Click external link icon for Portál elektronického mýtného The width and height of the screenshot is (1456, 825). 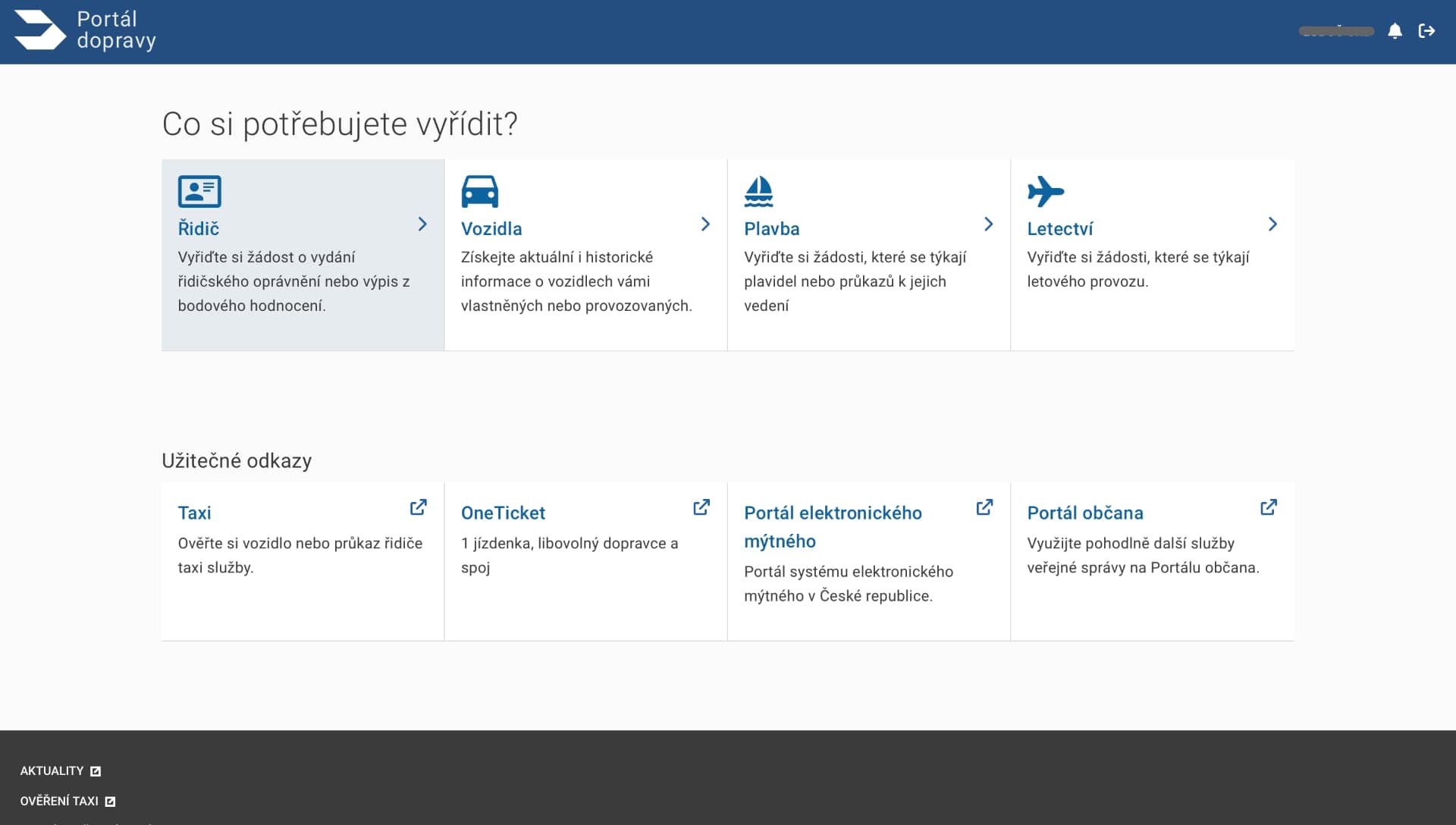click(x=984, y=507)
